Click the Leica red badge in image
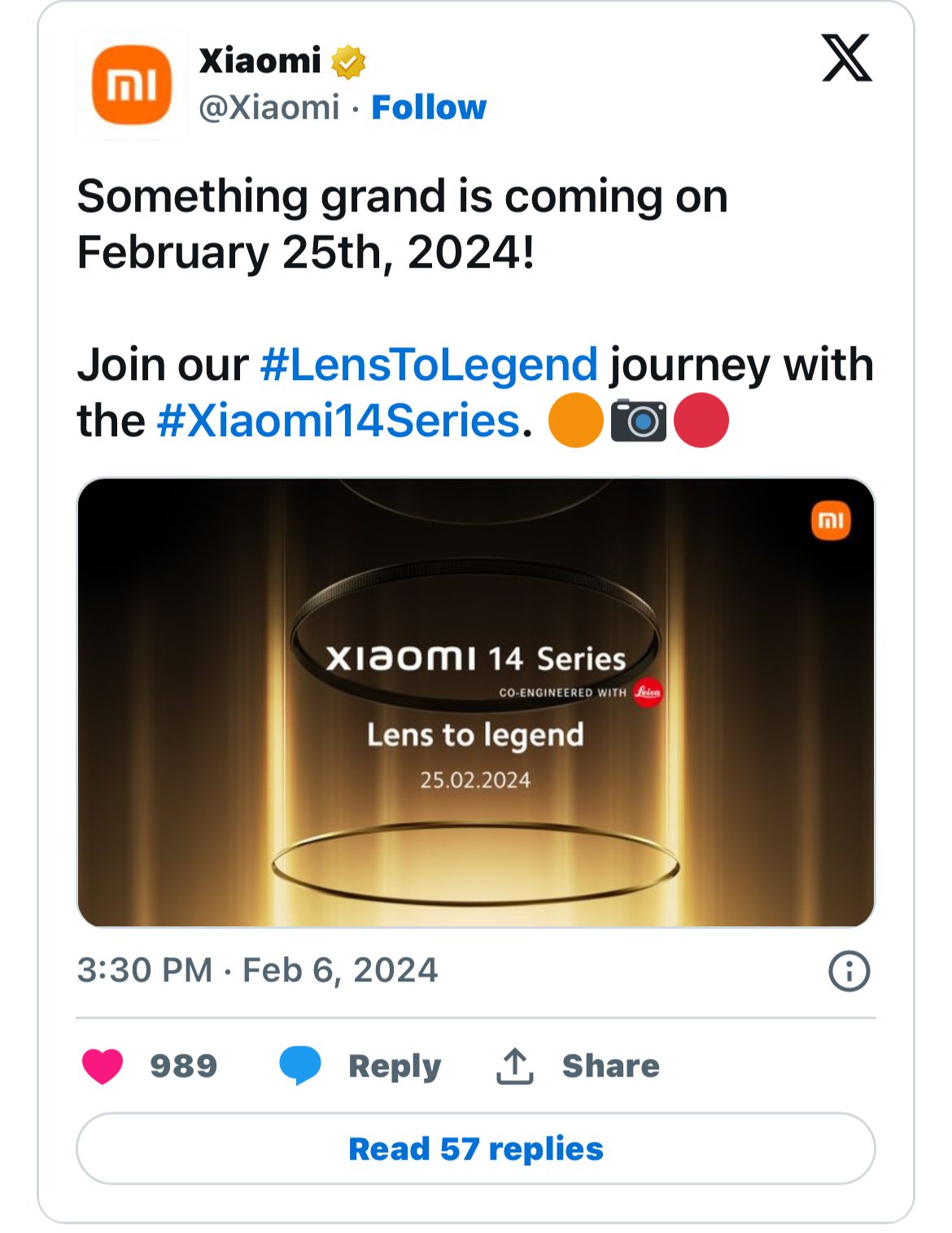Screen dimensions: 952x1233 click(648, 693)
